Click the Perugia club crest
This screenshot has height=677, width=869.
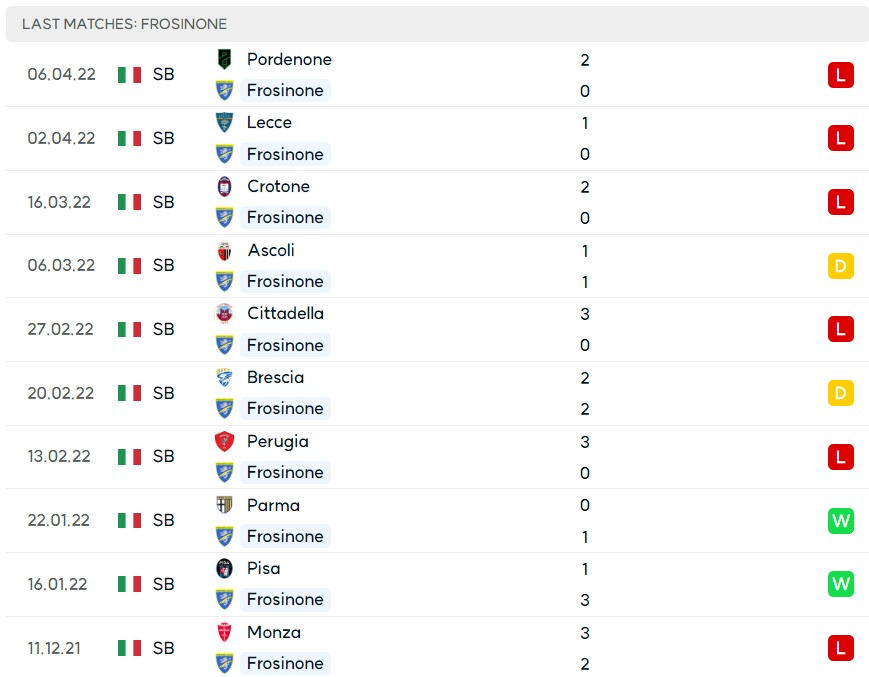224,442
